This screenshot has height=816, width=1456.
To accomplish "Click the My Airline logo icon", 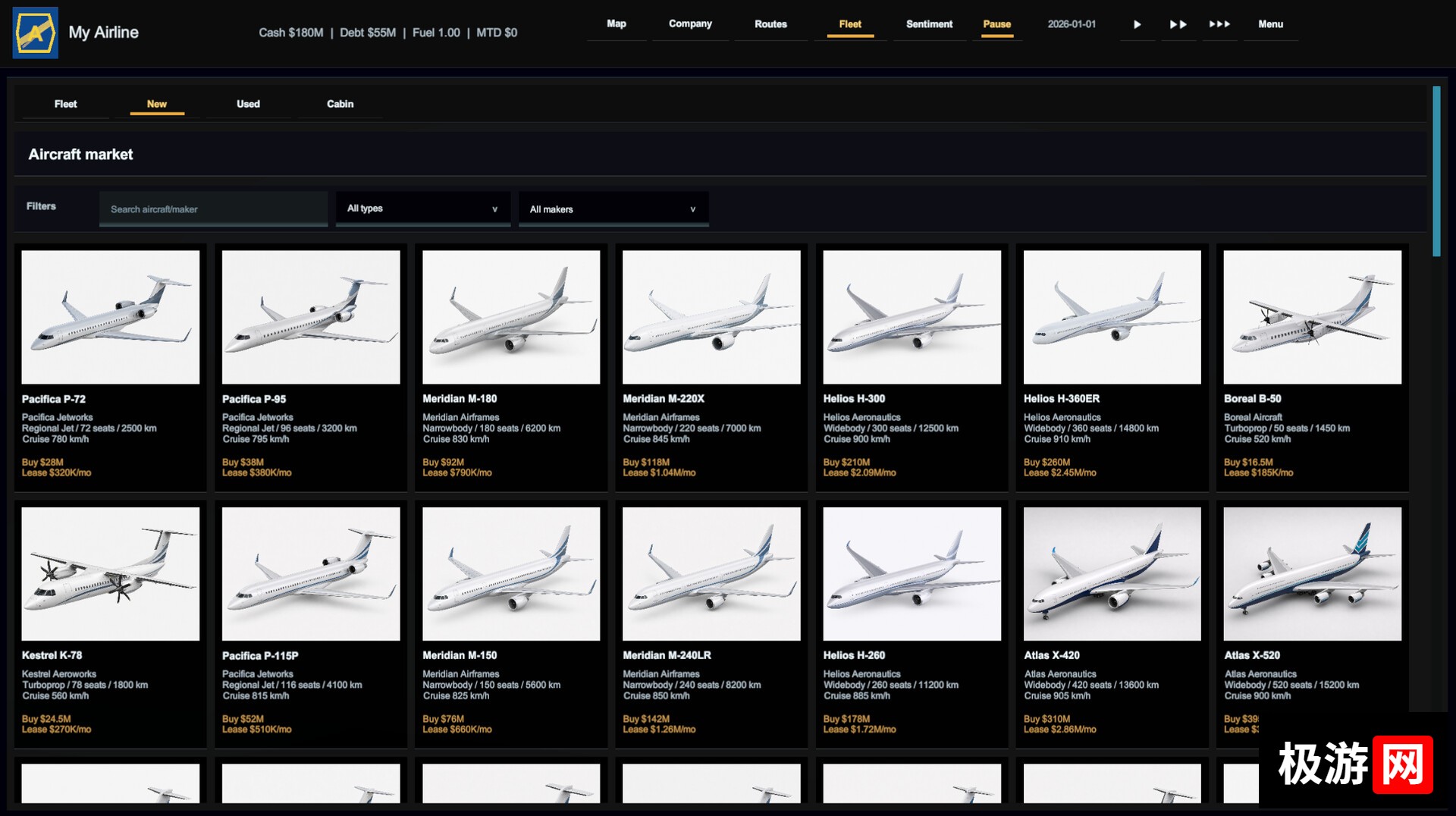I will pos(36,33).
